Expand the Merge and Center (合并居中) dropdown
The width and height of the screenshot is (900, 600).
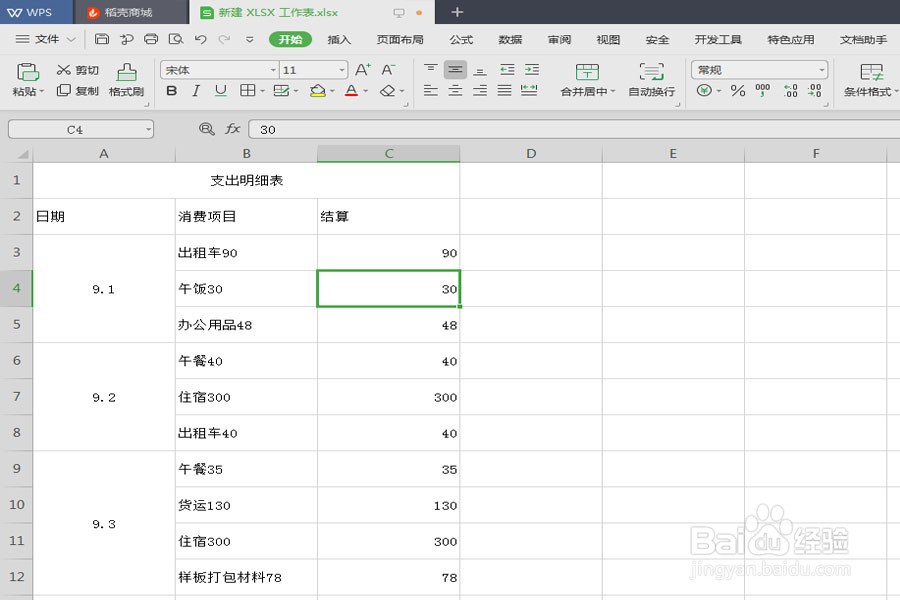click(x=613, y=91)
